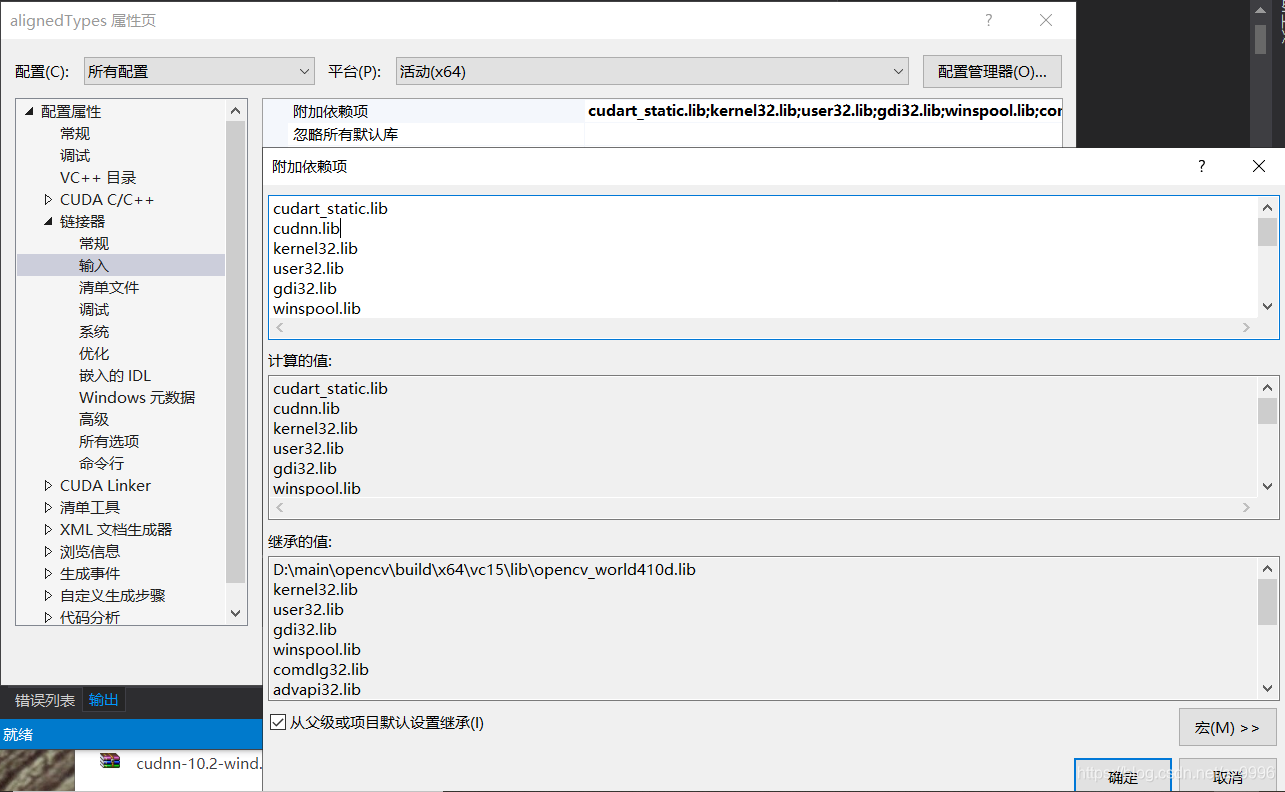
Task: Expand the 代码分析 node
Action: click(x=48, y=617)
